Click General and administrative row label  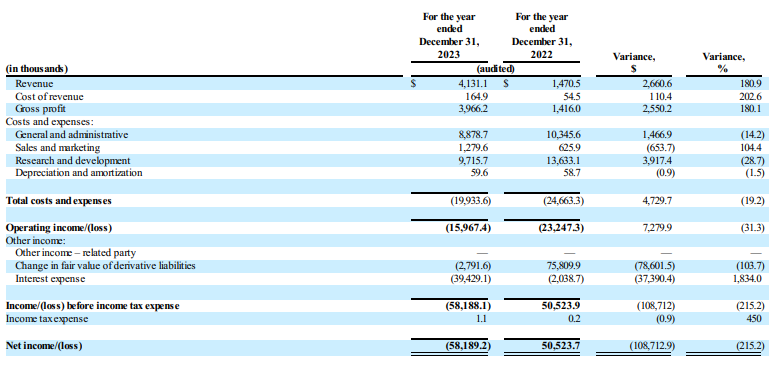pos(72,135)
